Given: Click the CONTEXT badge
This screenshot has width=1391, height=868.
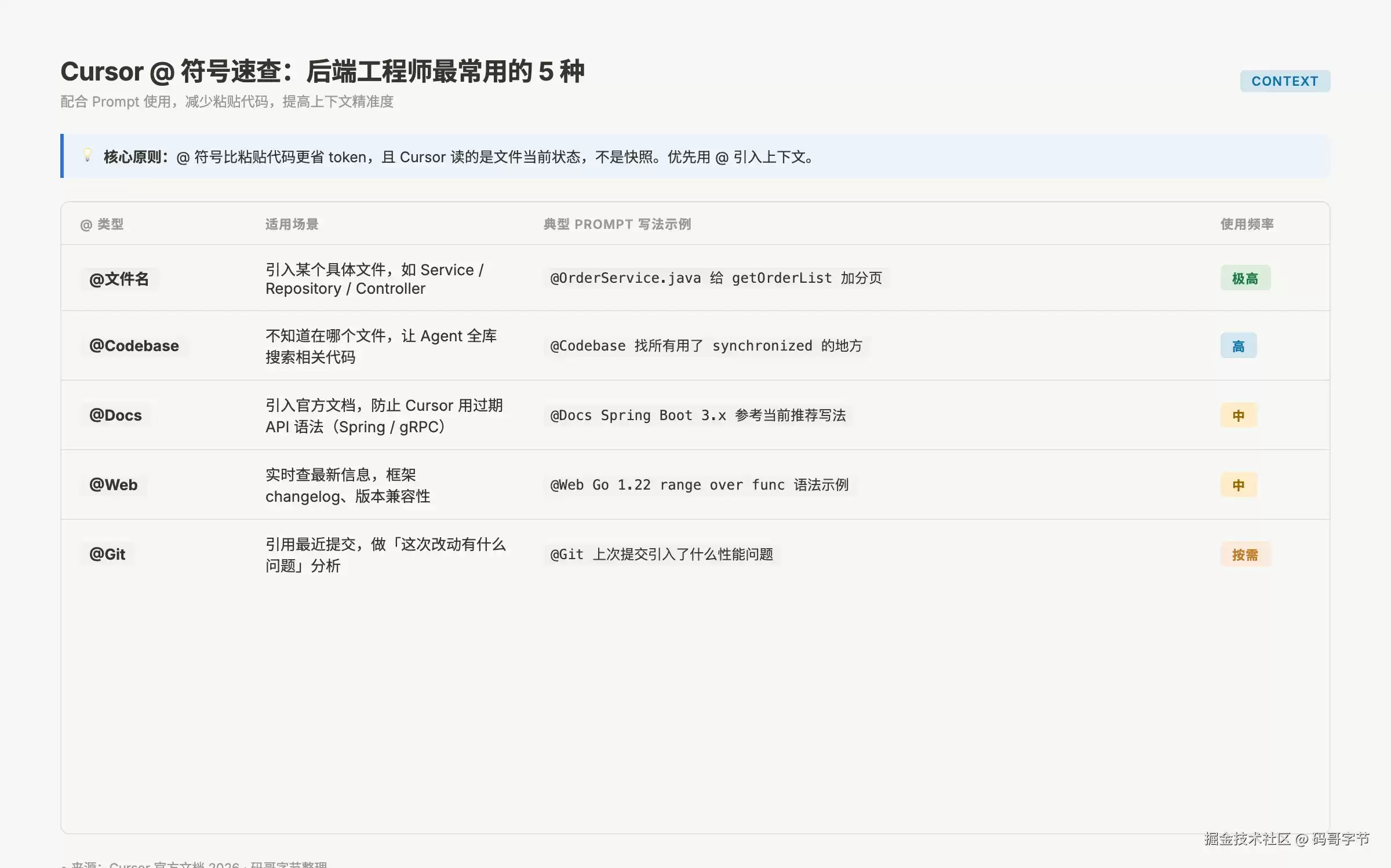Looking at the screenshot, I should (x=1284, y=81).
